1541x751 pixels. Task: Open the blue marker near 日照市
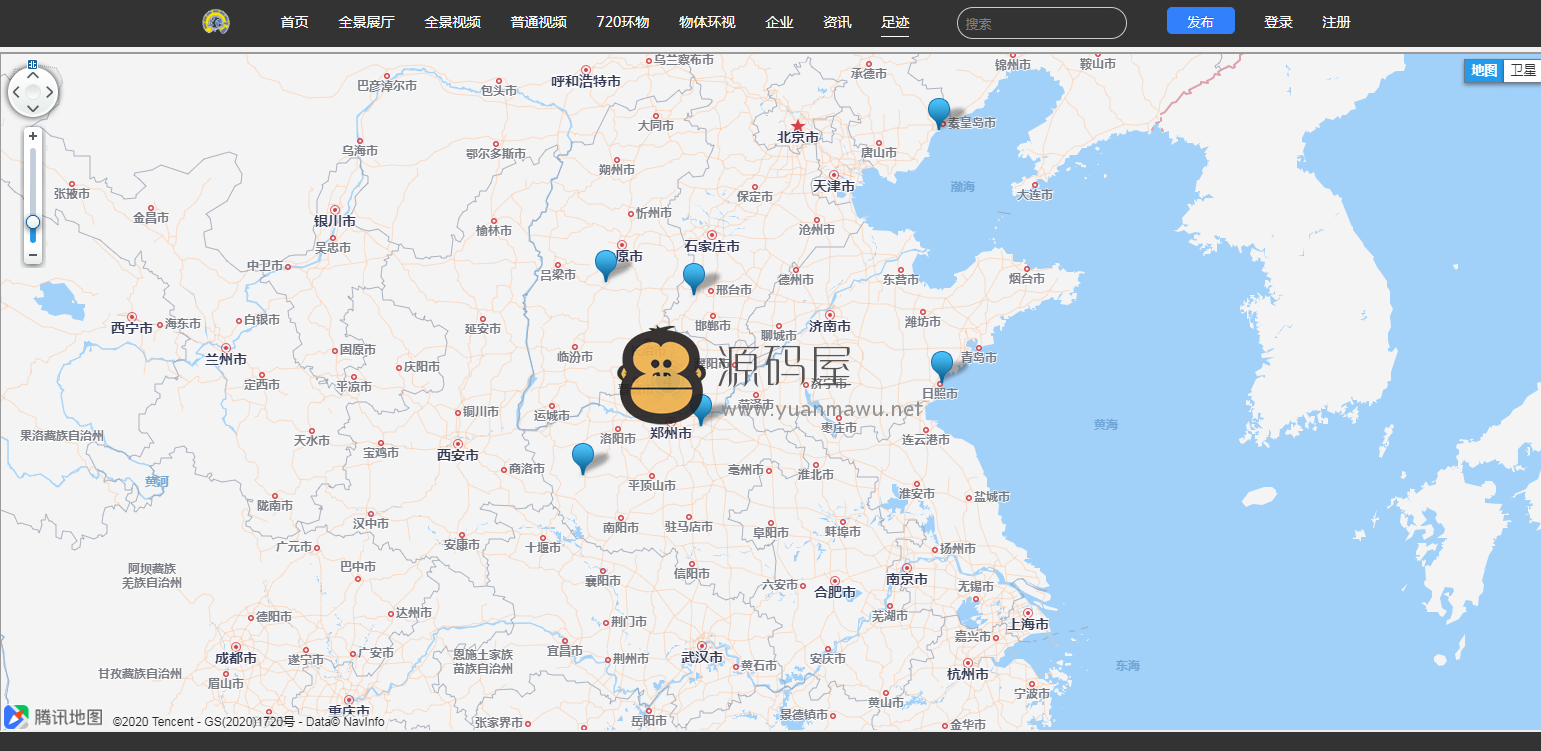click(942, 365)
